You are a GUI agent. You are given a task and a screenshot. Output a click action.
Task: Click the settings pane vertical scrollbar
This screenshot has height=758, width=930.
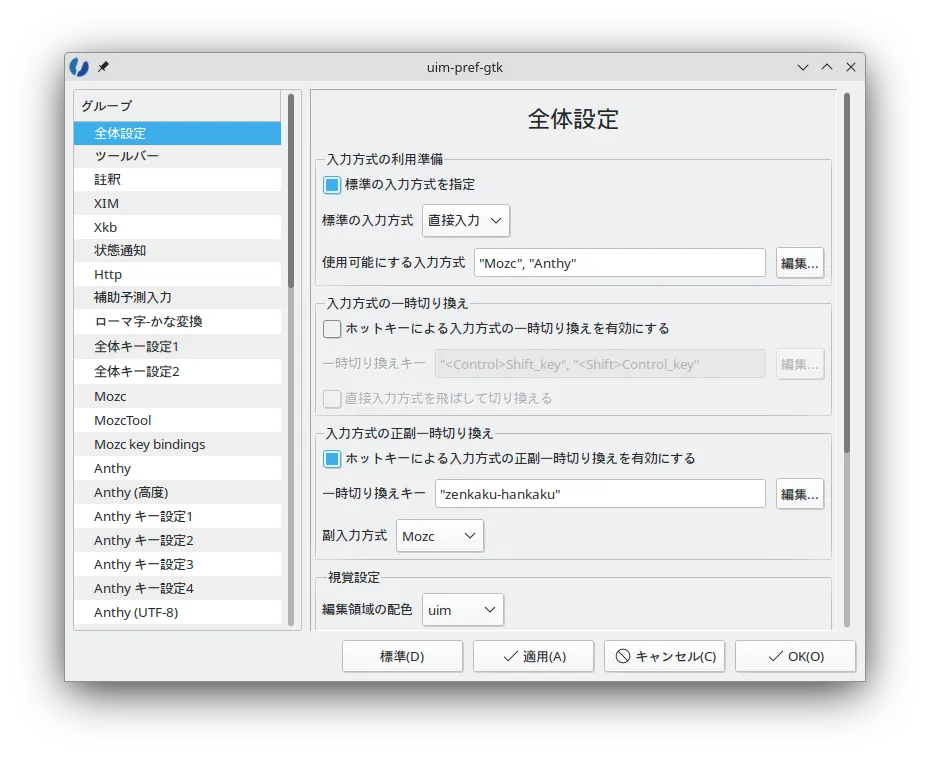click(847, 359)
